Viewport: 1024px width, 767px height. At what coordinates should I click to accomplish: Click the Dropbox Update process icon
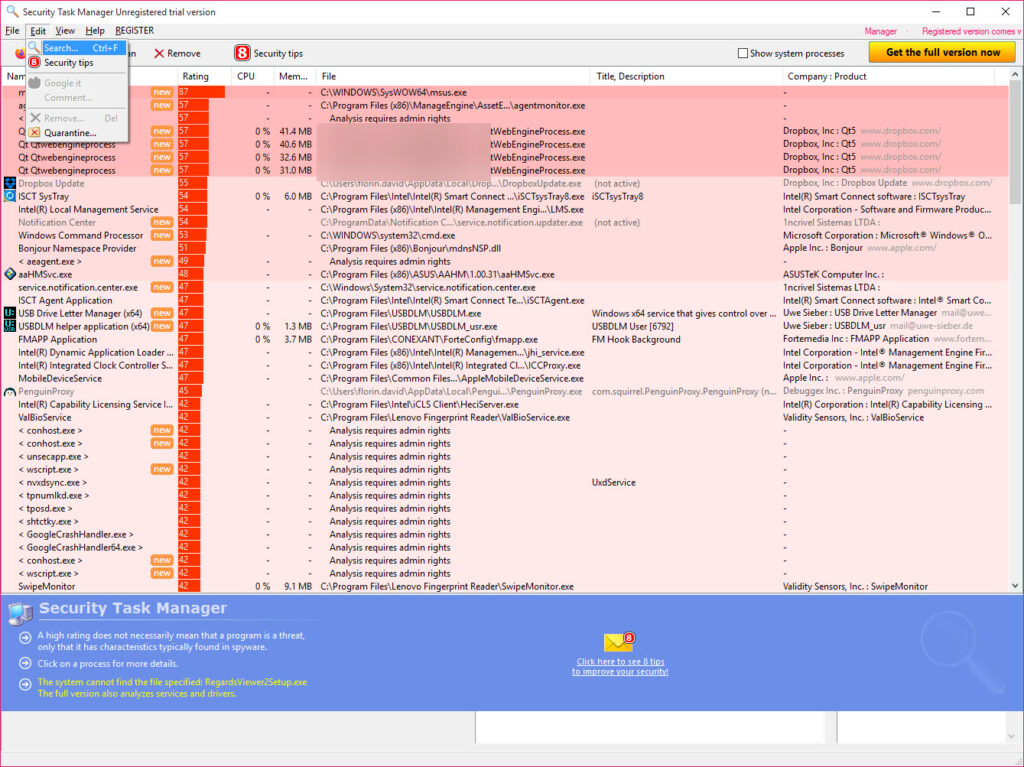(x=10, y=184)
